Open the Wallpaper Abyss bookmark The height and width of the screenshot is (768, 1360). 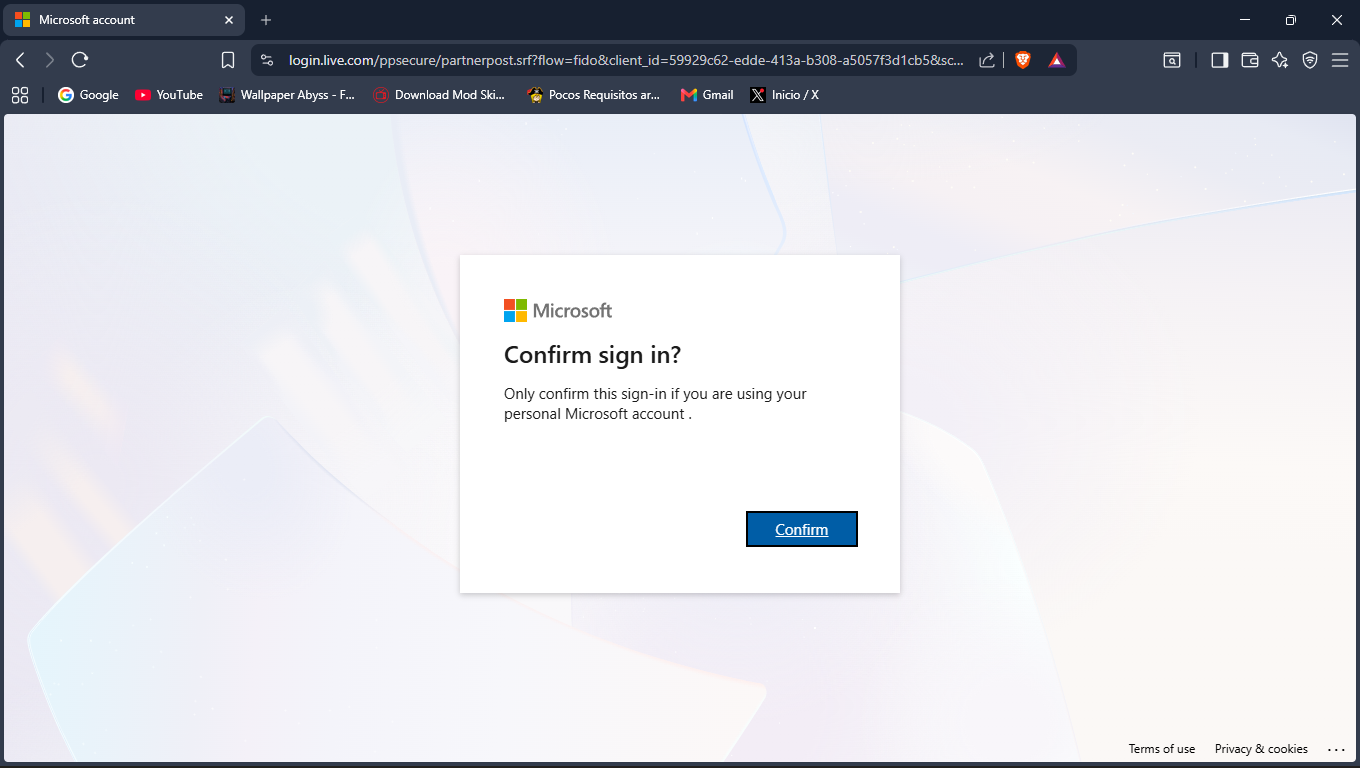pos(287,95)
